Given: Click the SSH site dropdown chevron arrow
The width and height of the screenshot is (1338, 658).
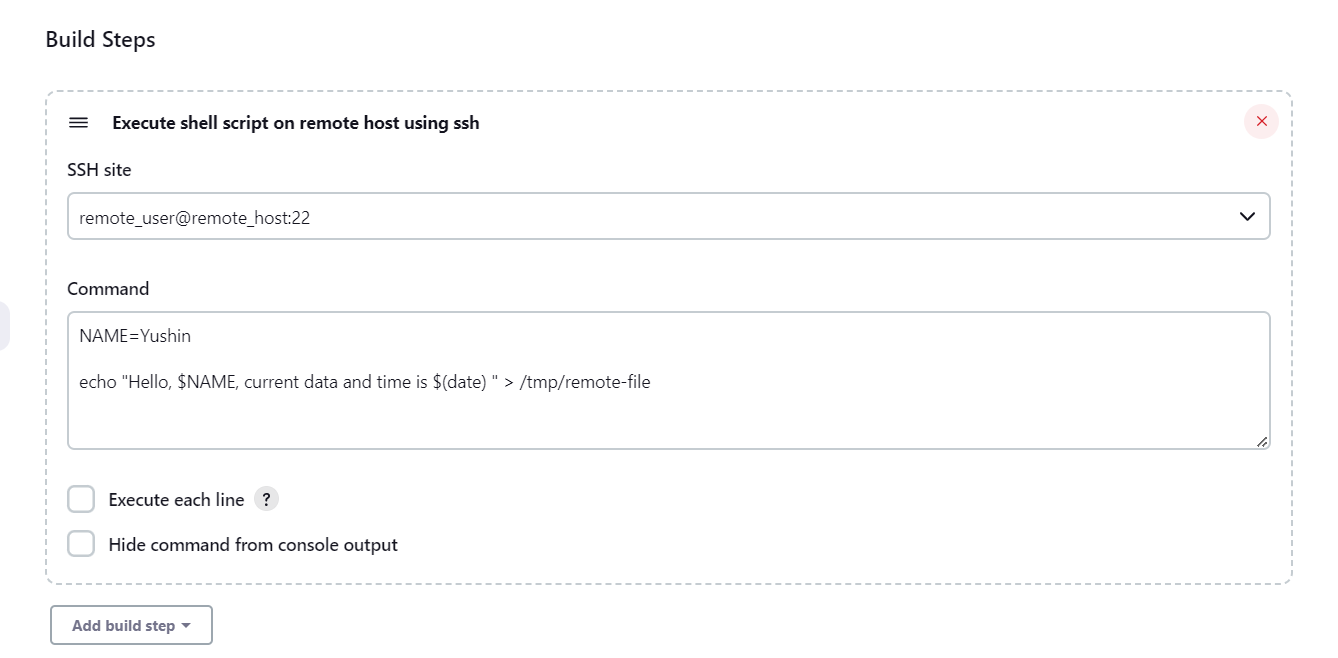Looking at the screenshot, I should coord(1247,217).
